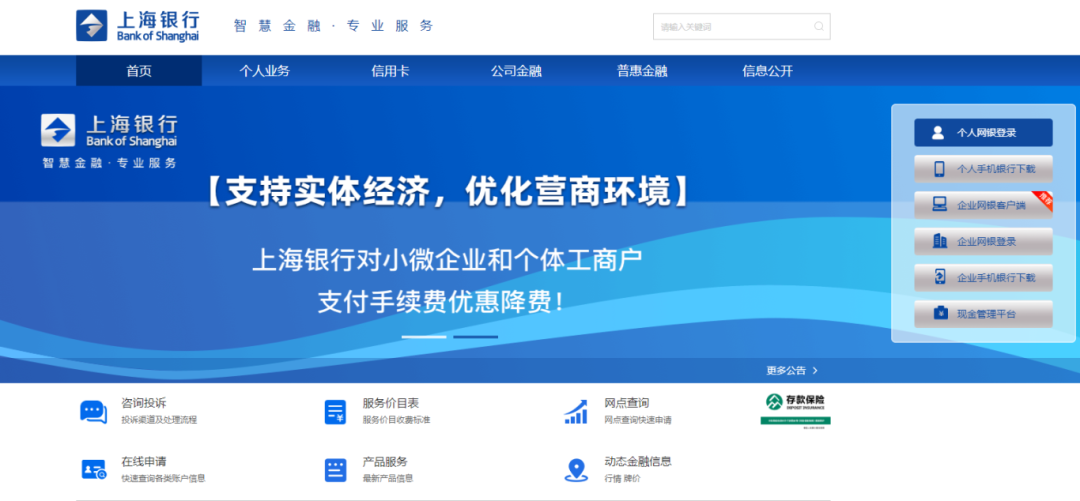Click the computer icon in 企业网银客户端
Image resolution: width=1080 pixels, height=501 pixels.
click(939, 205)
